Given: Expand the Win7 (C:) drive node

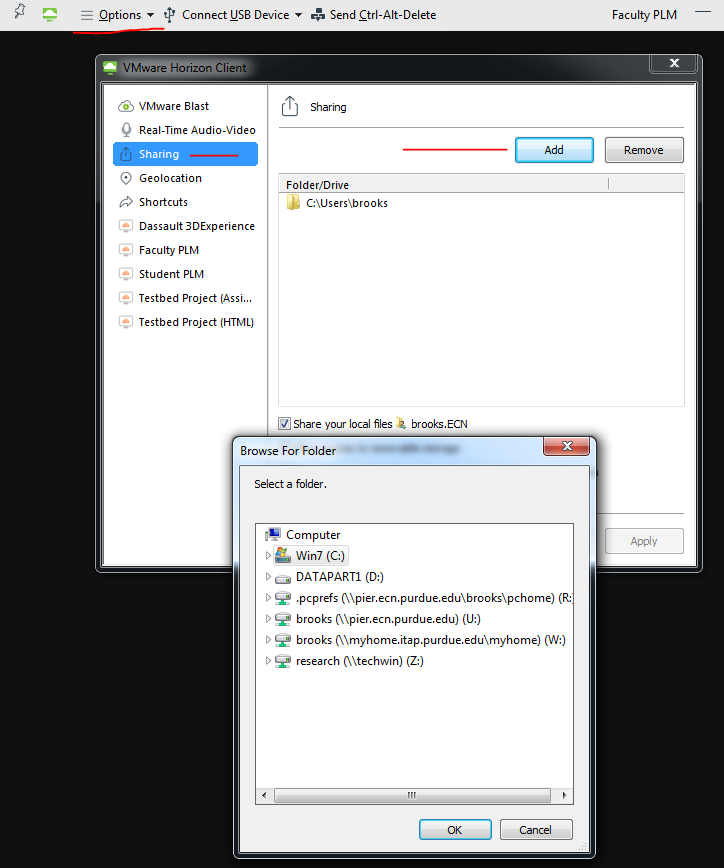Looking at the screenshot, I should (267, 556).
